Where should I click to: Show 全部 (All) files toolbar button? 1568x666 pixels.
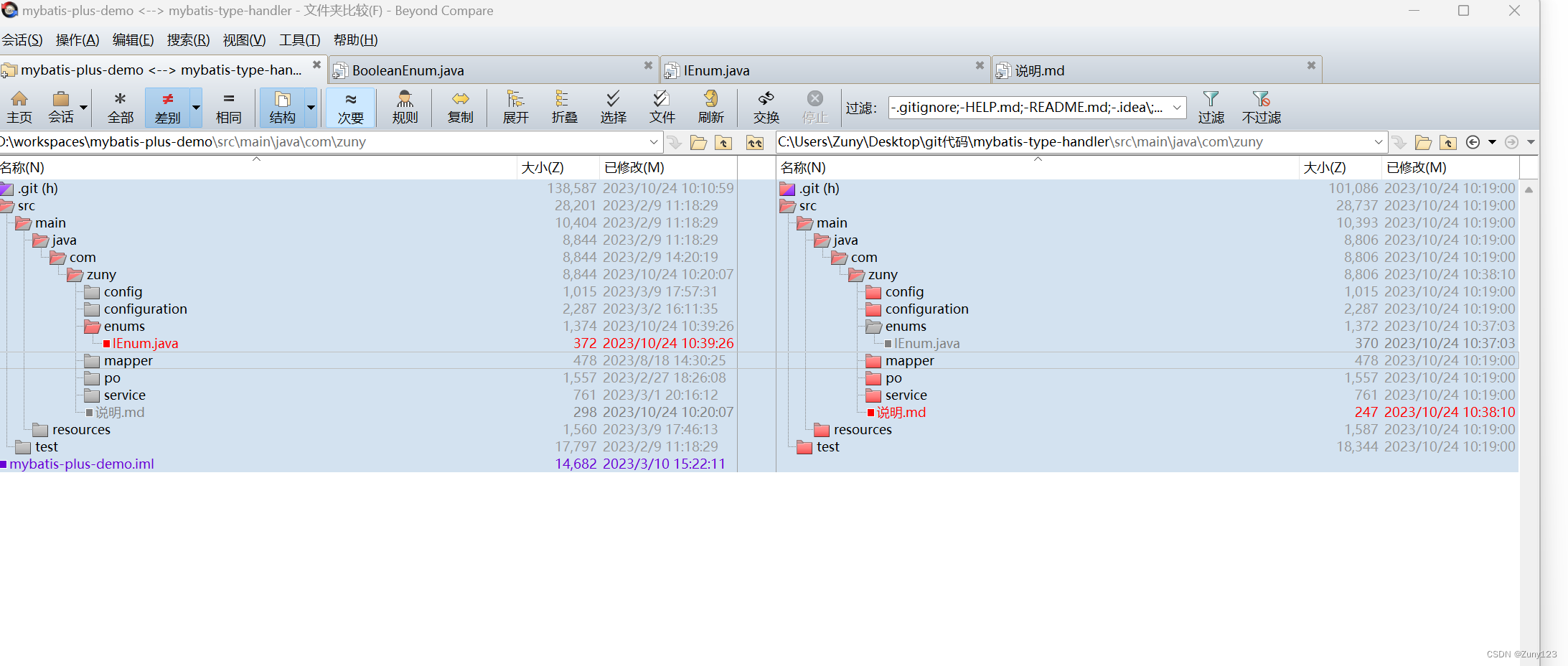[120, 108]
